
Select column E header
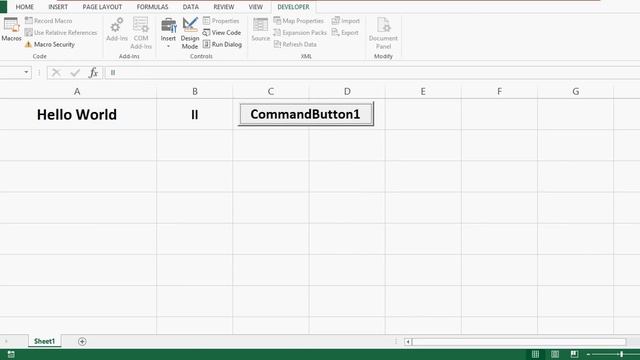click(x=423, y=91)
